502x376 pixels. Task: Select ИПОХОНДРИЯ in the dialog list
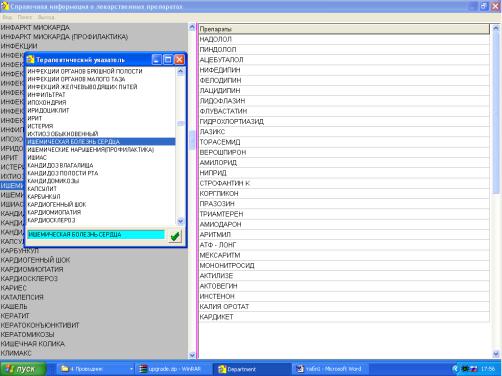click(x=101, y=102)
